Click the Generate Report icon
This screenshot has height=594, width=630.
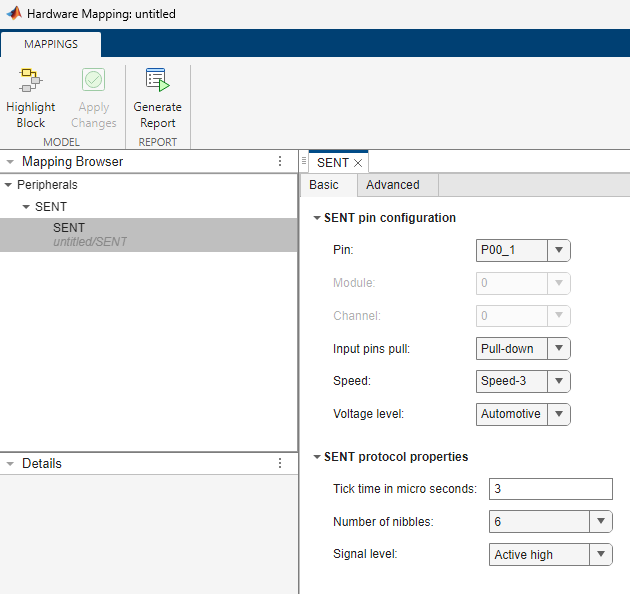(x=157, y=81)
